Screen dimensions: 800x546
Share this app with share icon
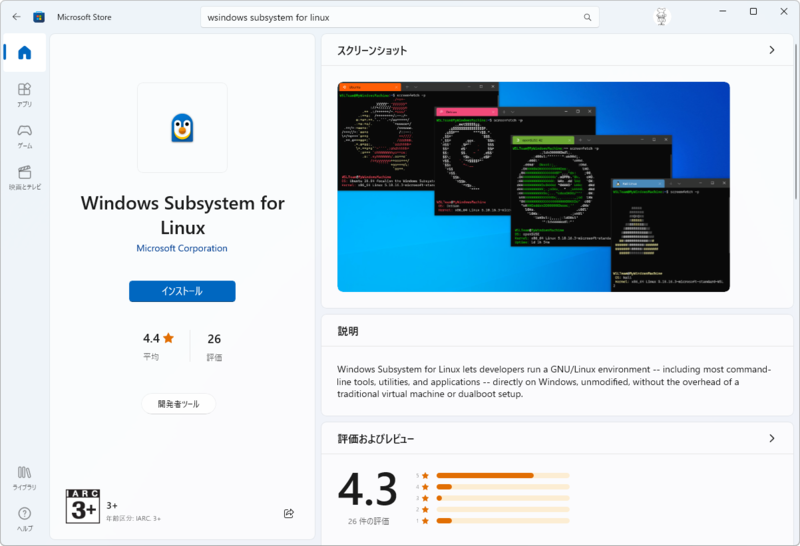(289, 513)
